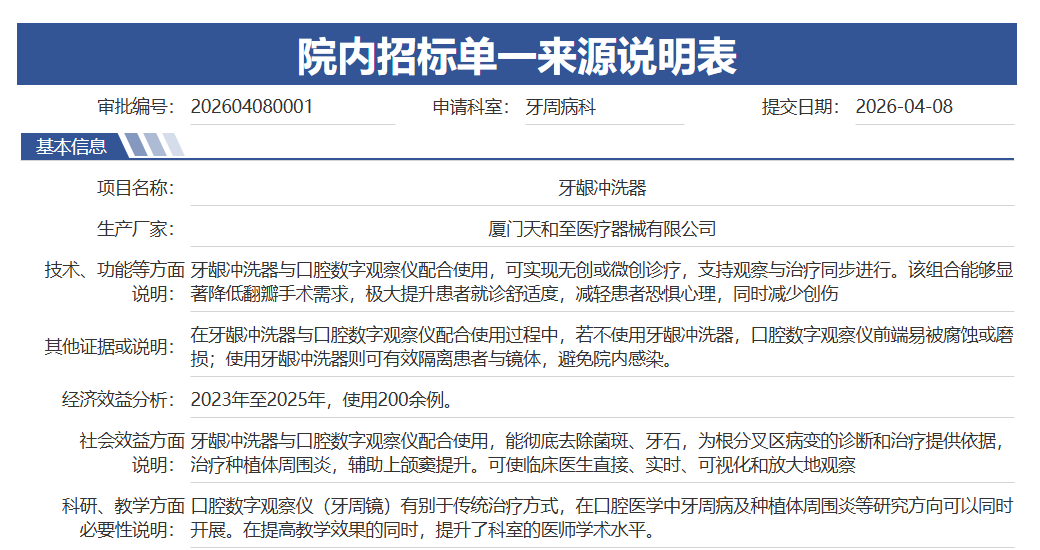Click the 申请科室 label

pyautogui.click(x=471, y=107)
